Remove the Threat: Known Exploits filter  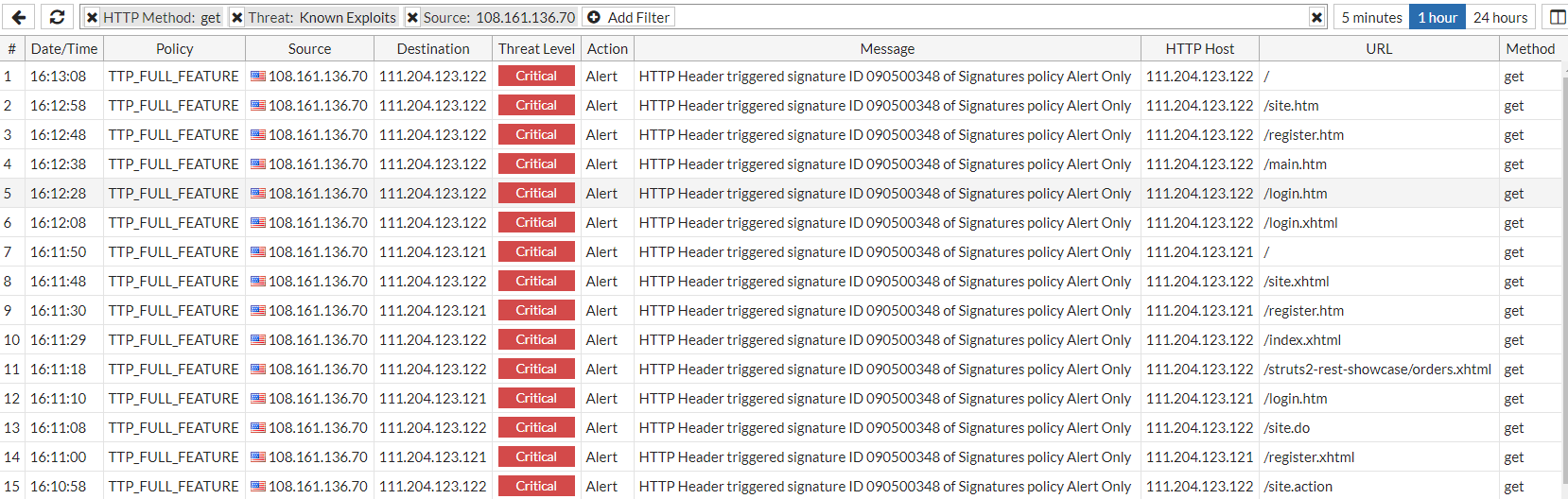point(237,17)
